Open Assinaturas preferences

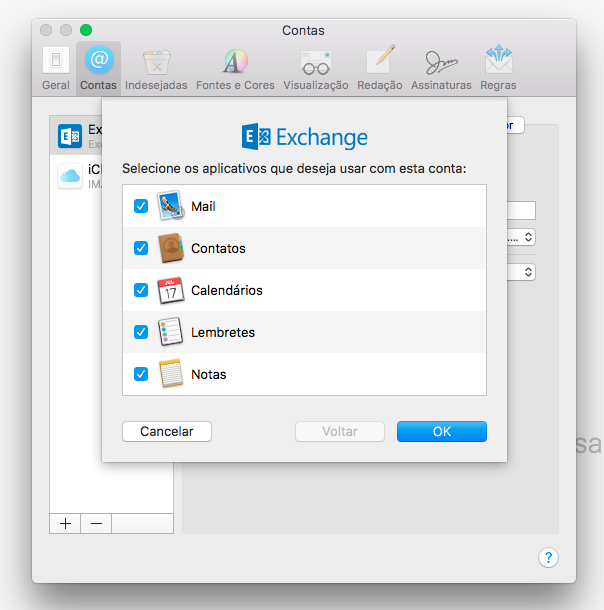pos(441,67)
